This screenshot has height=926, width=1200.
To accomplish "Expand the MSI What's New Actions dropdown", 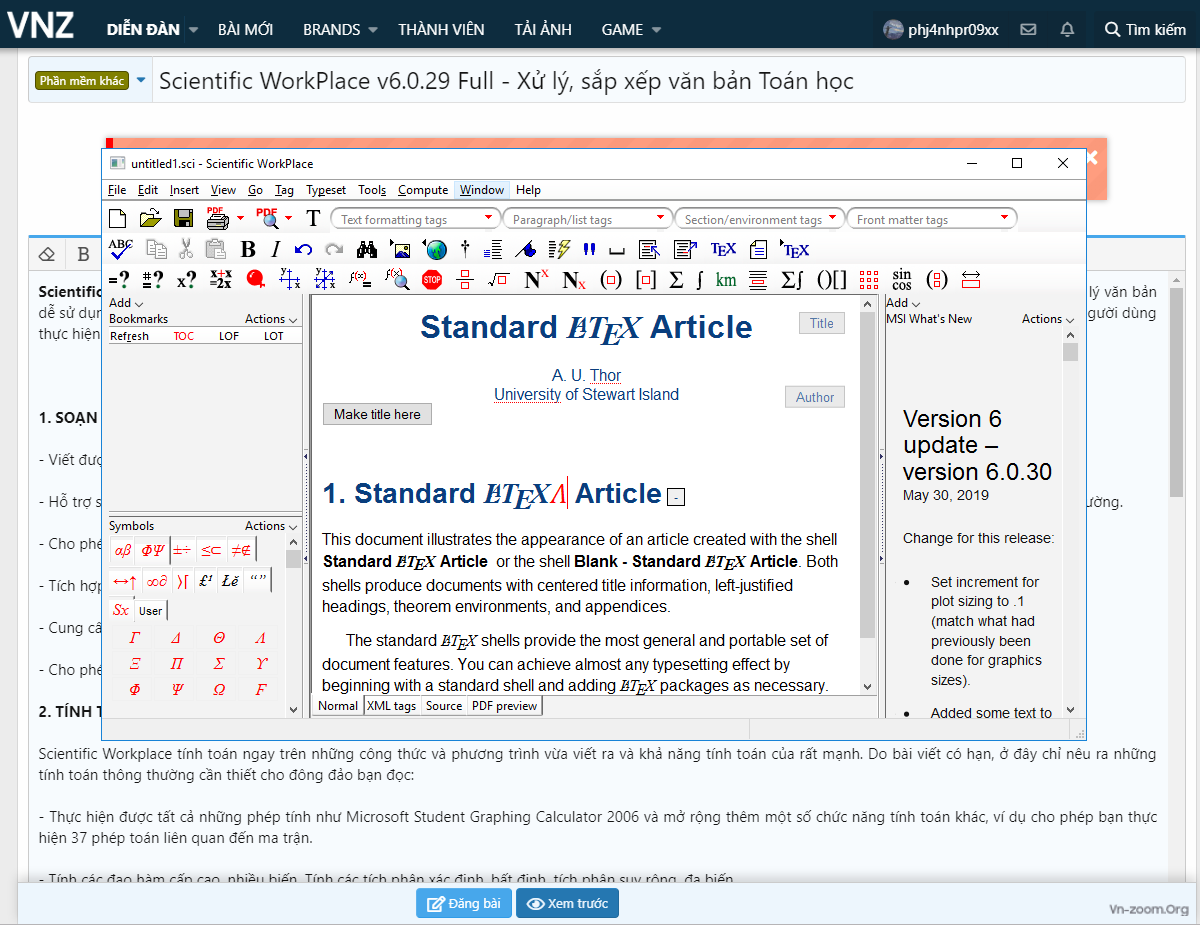I will [1049, 319].
